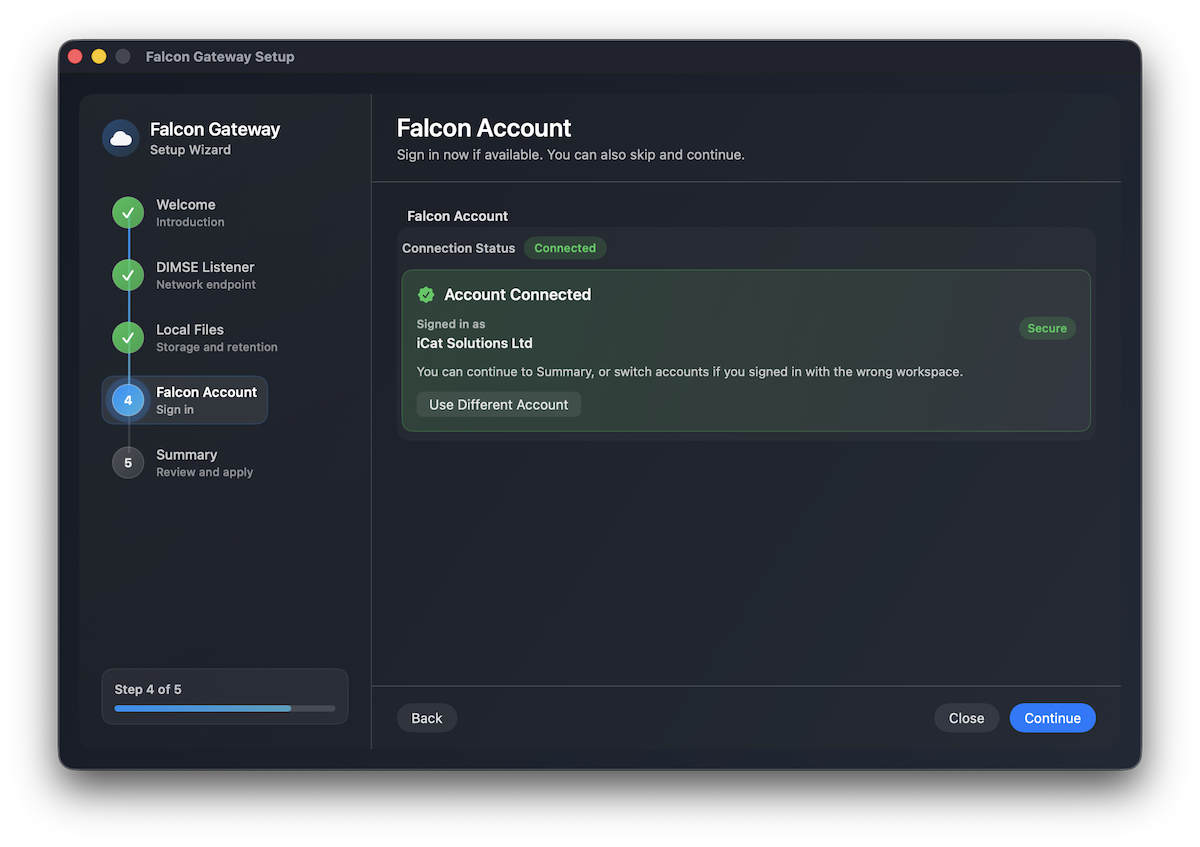The height and width of the screenshot is (847, 1200).
Task: Click the Step 4 of 5 progress bar
Action: [x=224, y=708]
